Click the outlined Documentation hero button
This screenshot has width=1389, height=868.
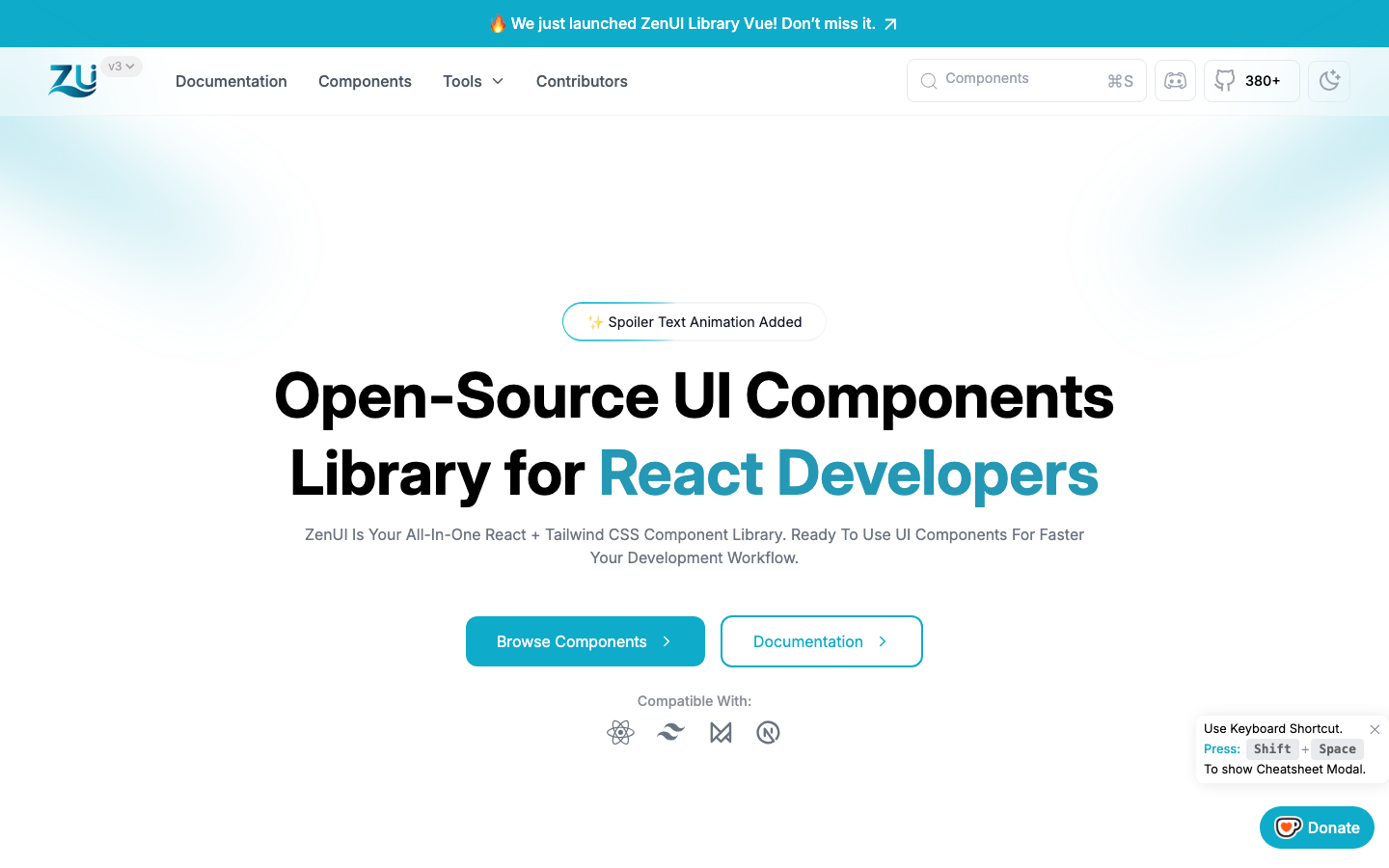click(822, 641)
